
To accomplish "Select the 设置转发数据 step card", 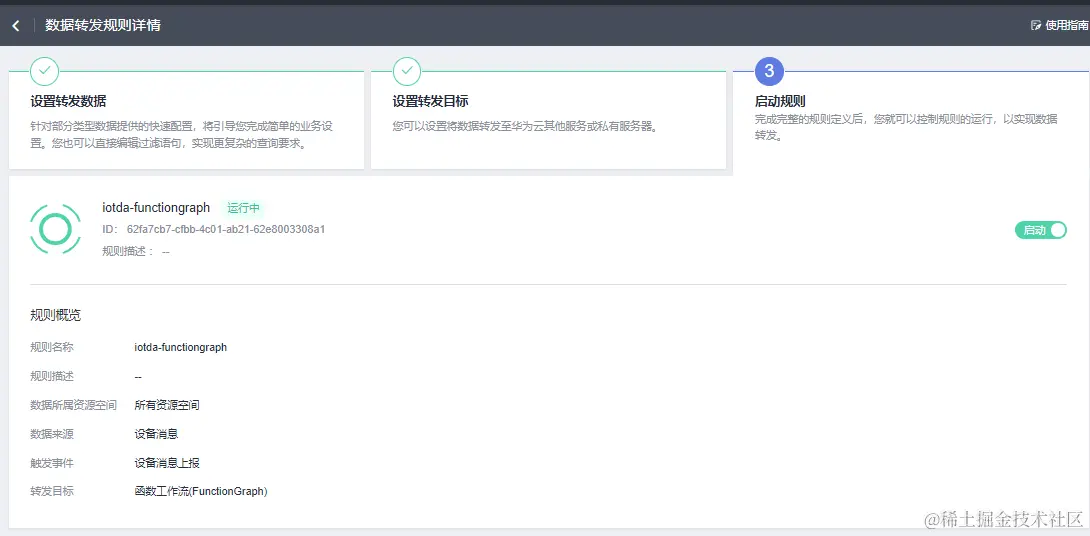I will pos(186,120).
